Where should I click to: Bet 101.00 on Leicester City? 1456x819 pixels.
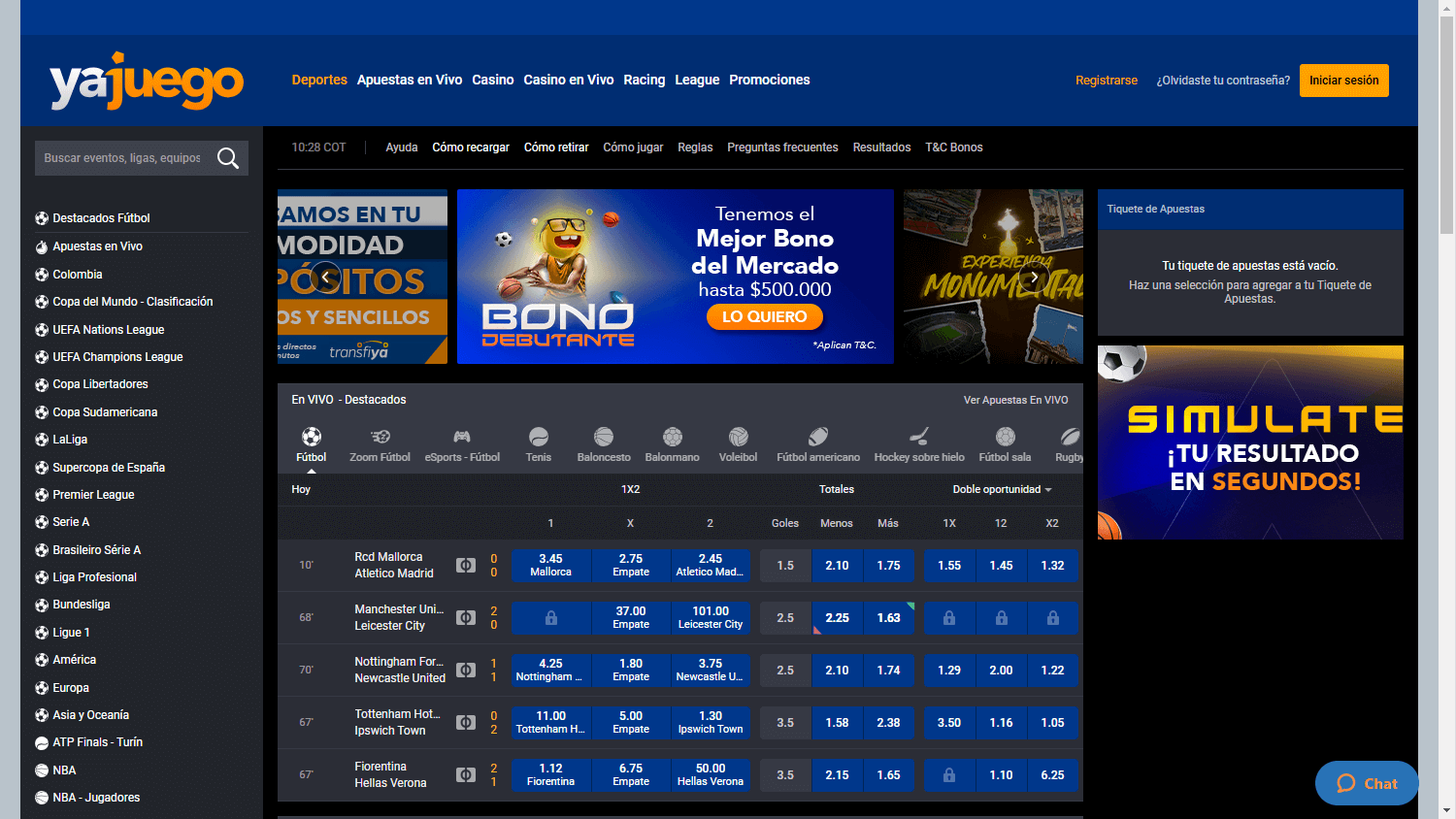pos(711,617)
